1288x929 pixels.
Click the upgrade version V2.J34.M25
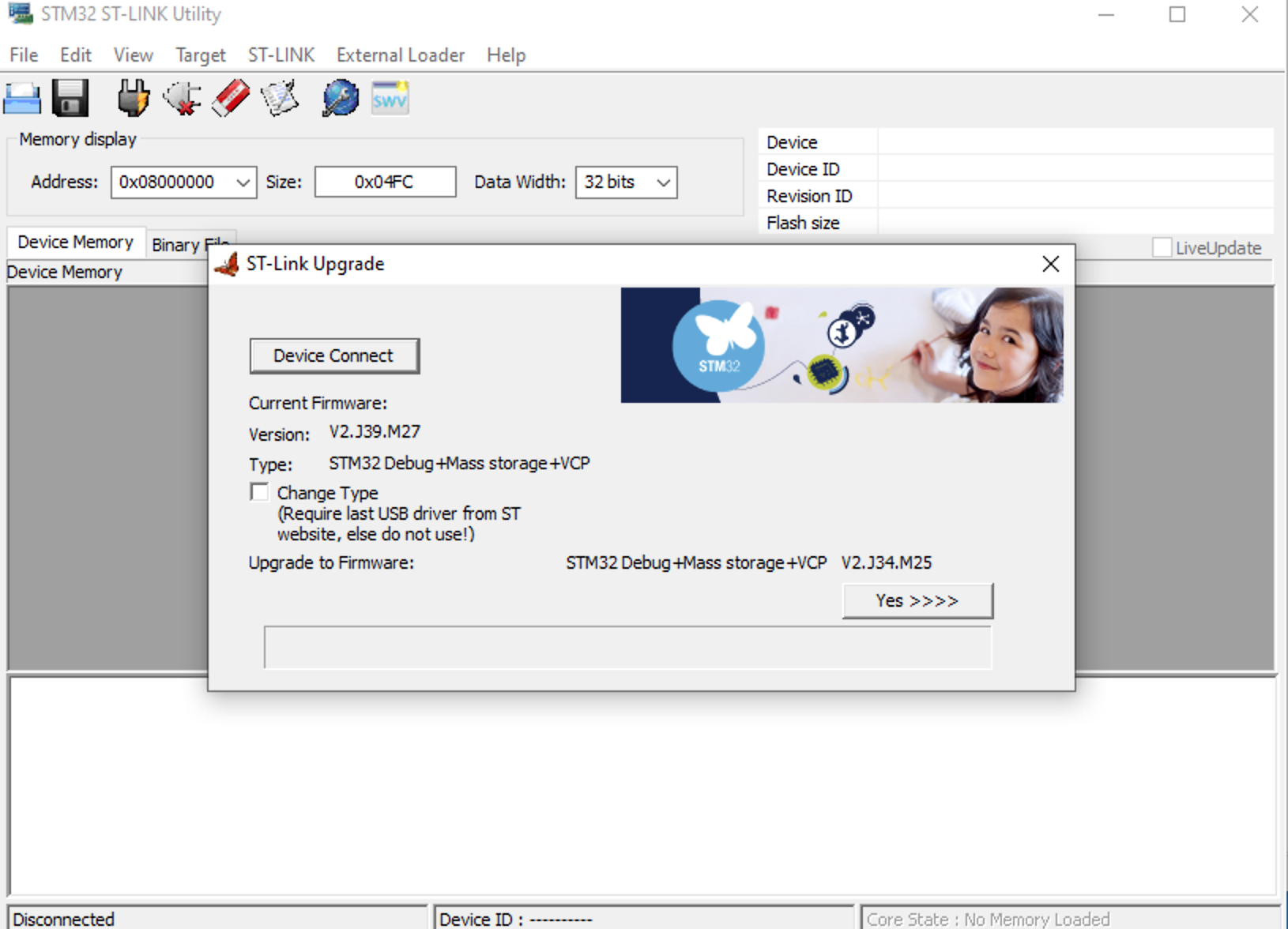tap(887, 562)
